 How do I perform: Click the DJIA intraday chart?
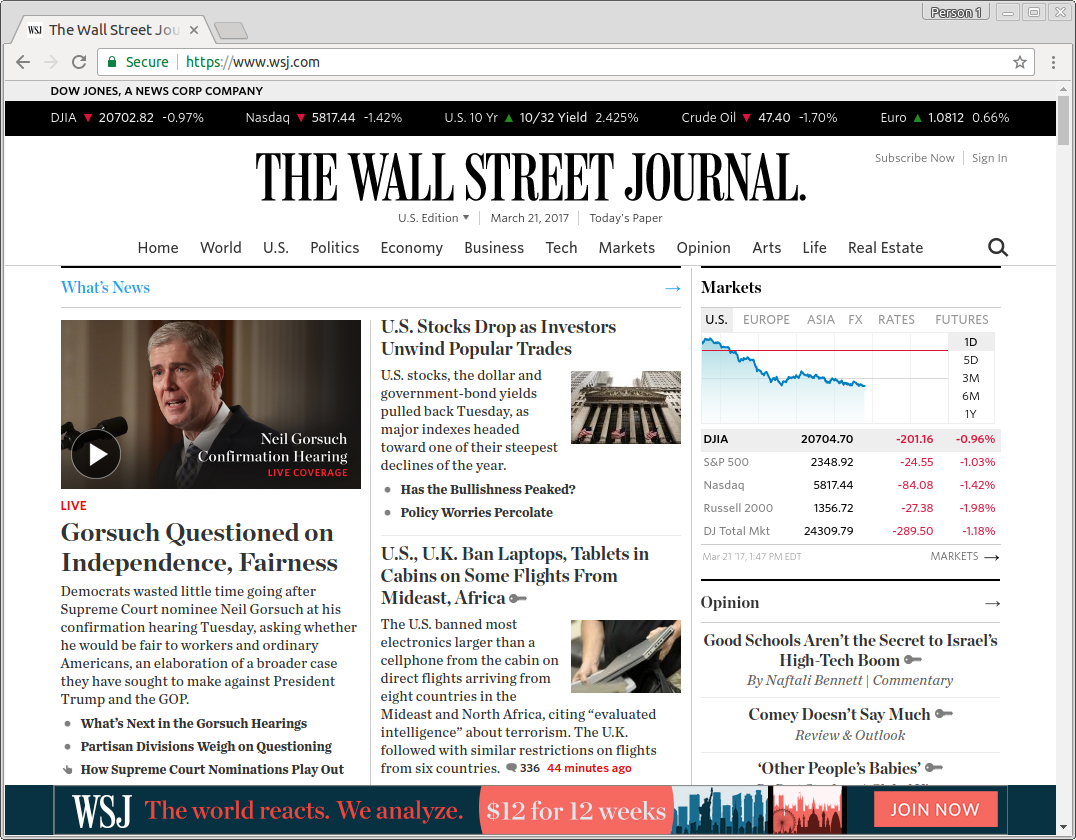pyautogui.click(x=824, y=378)
